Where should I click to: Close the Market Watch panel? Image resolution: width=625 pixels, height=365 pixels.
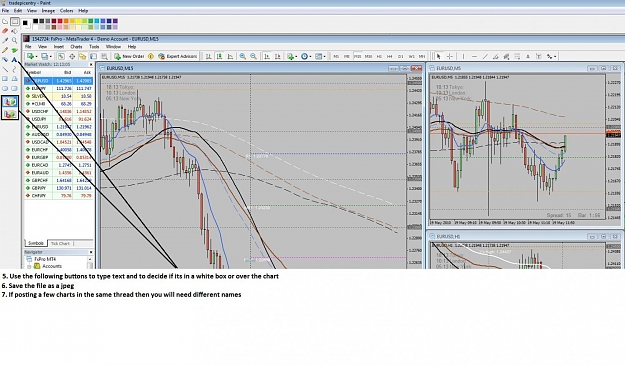(91, 64)
